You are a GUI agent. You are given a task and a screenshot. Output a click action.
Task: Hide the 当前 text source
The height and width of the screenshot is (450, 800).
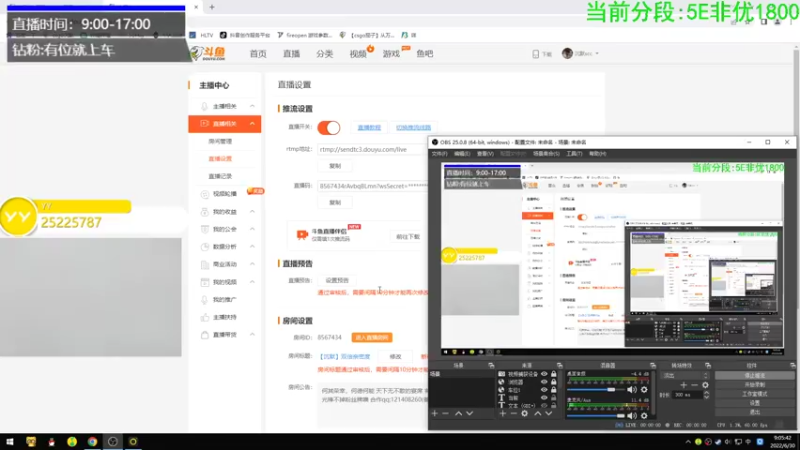pos(544,397)
